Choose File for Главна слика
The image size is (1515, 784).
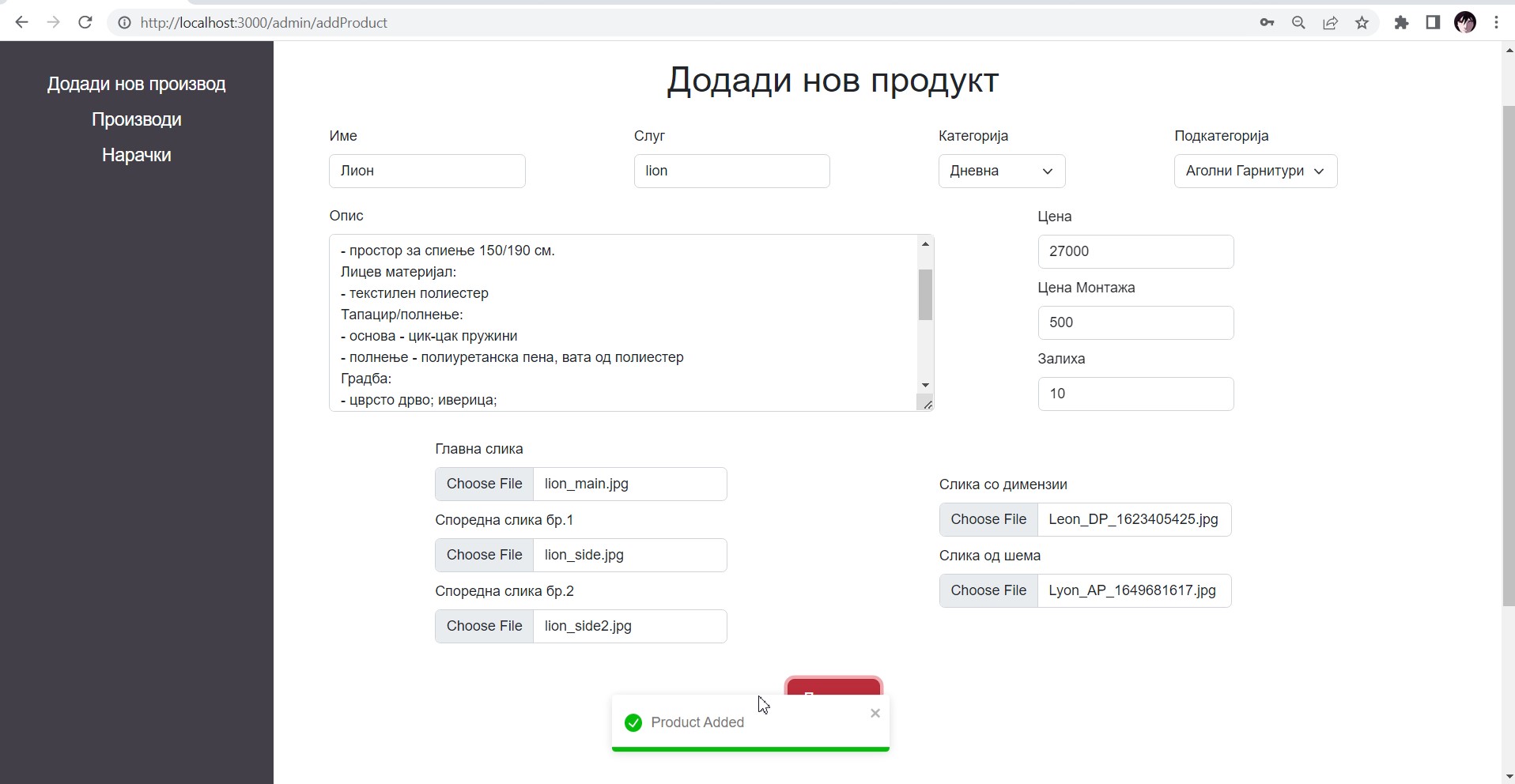(484, 484)
